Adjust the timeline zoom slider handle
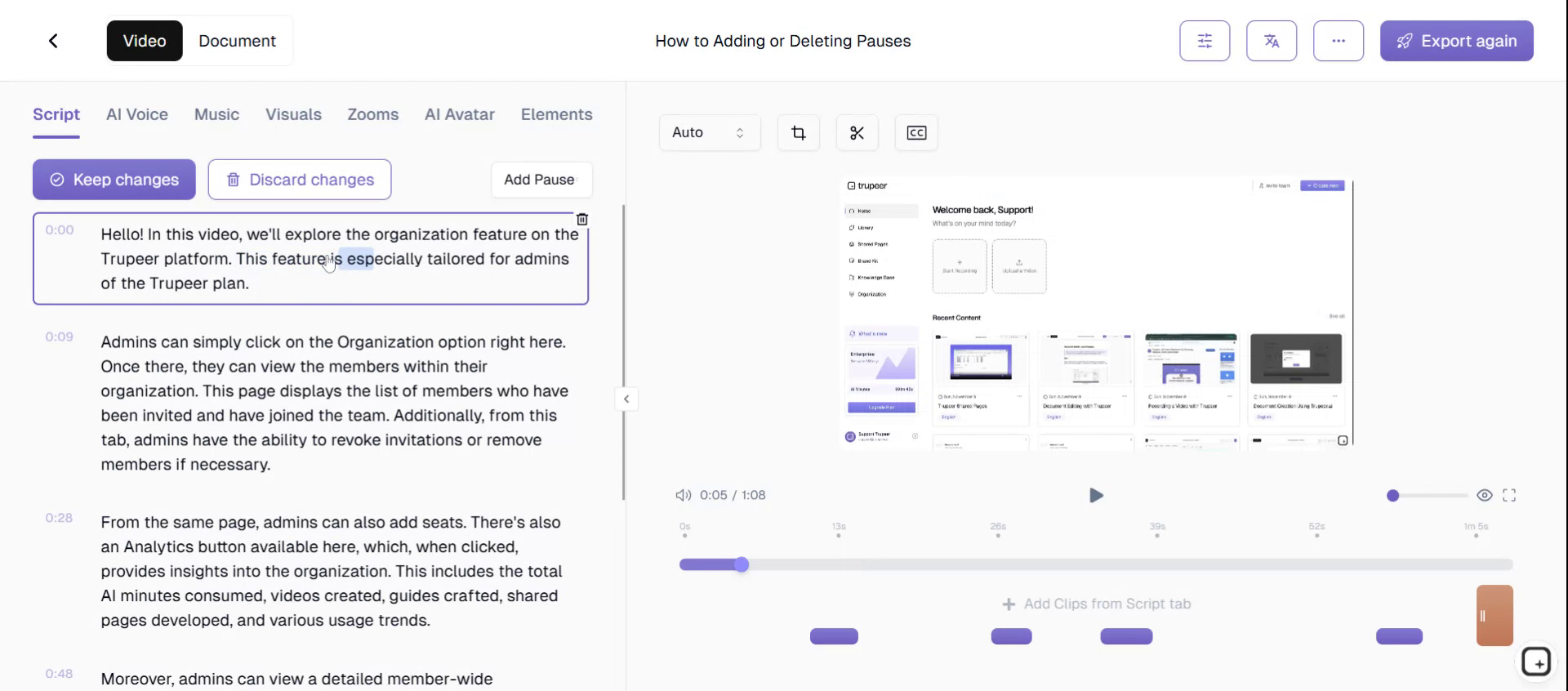Image resolution: width=1568 pixels, height=691 pixels. (1393, 495)
